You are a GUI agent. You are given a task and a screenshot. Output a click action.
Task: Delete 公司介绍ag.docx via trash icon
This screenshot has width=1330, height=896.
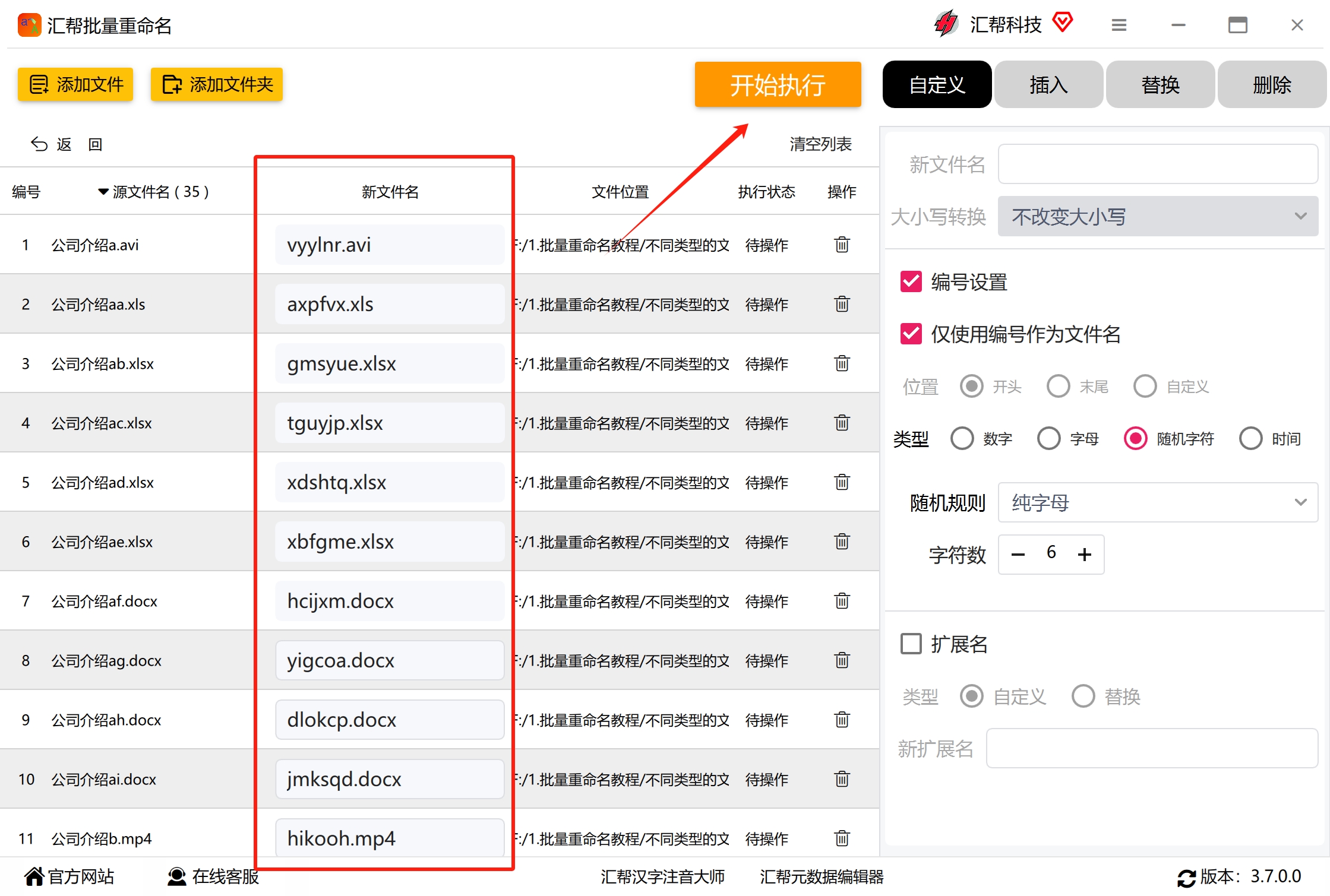click(x=842, y=660)
